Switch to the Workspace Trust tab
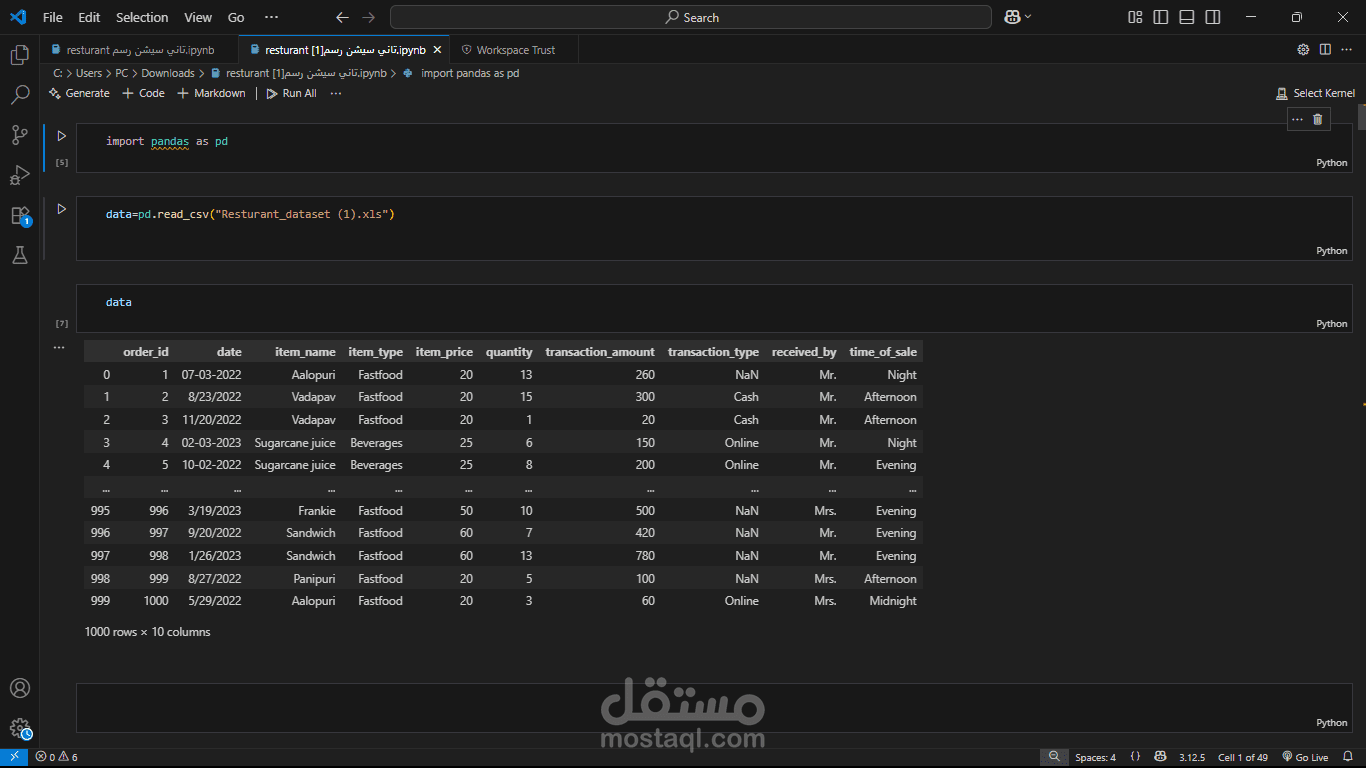This screenshot has width=1366, height=768. pyautogui.click(x=515, y=49)
